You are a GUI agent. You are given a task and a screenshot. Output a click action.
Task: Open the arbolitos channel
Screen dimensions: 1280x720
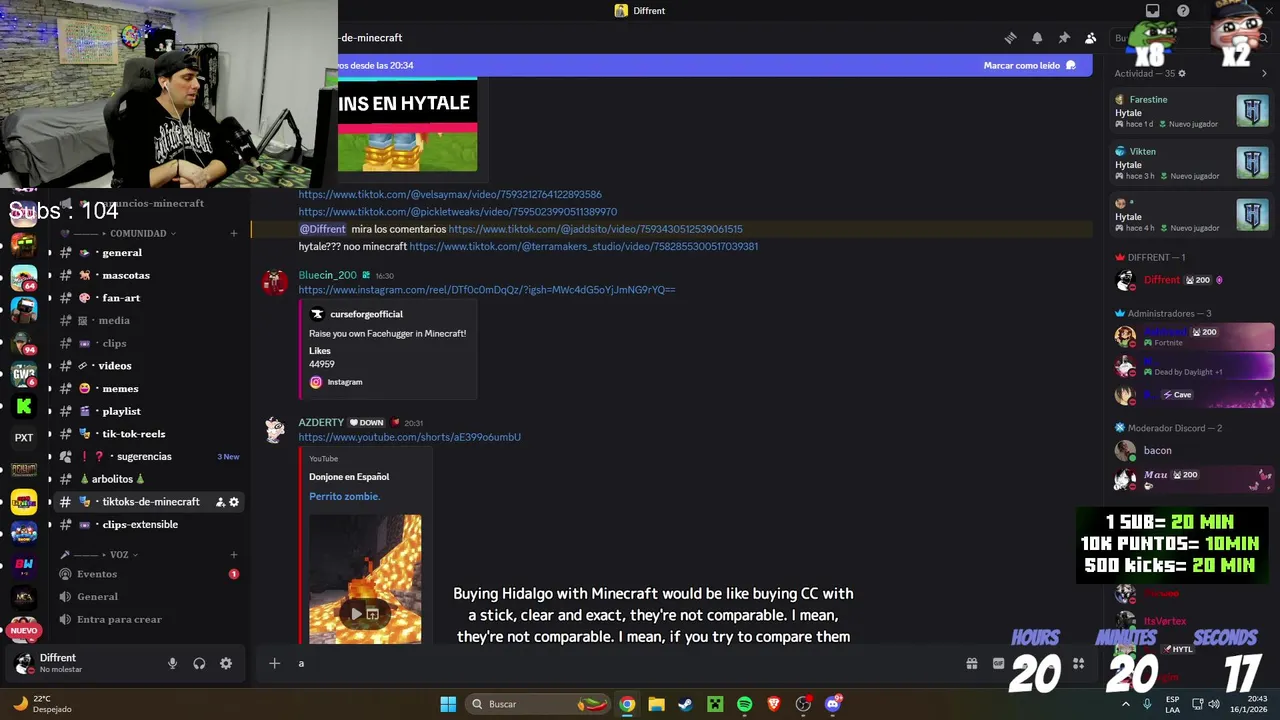(150, 479)
